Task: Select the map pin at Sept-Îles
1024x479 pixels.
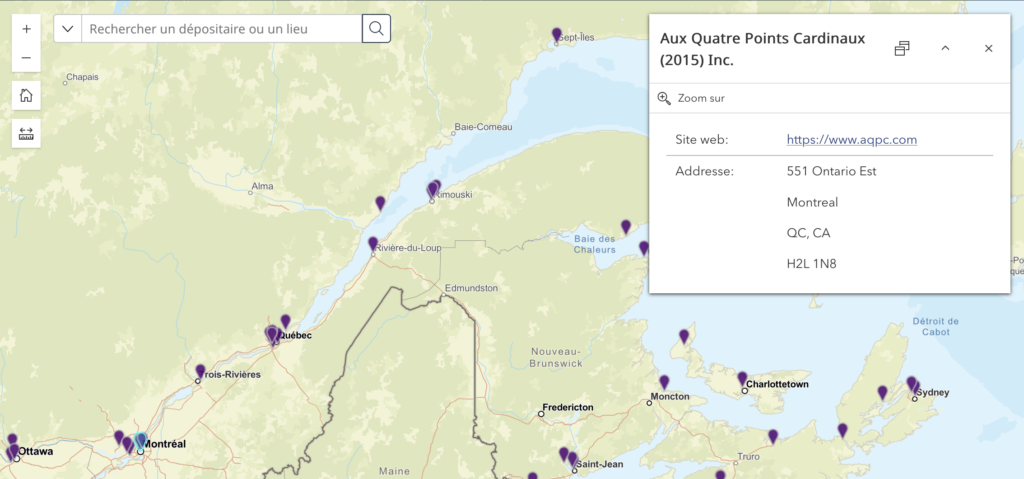Action: (557, 35)
